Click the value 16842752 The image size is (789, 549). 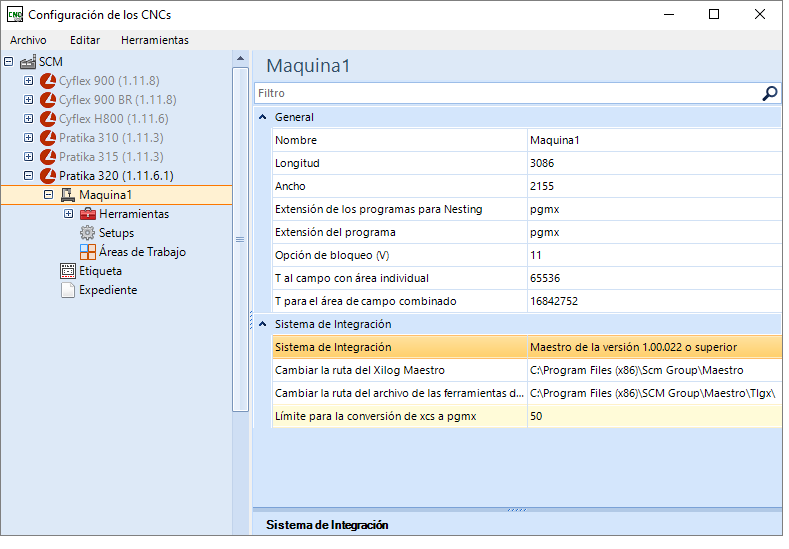pos(655,302)
